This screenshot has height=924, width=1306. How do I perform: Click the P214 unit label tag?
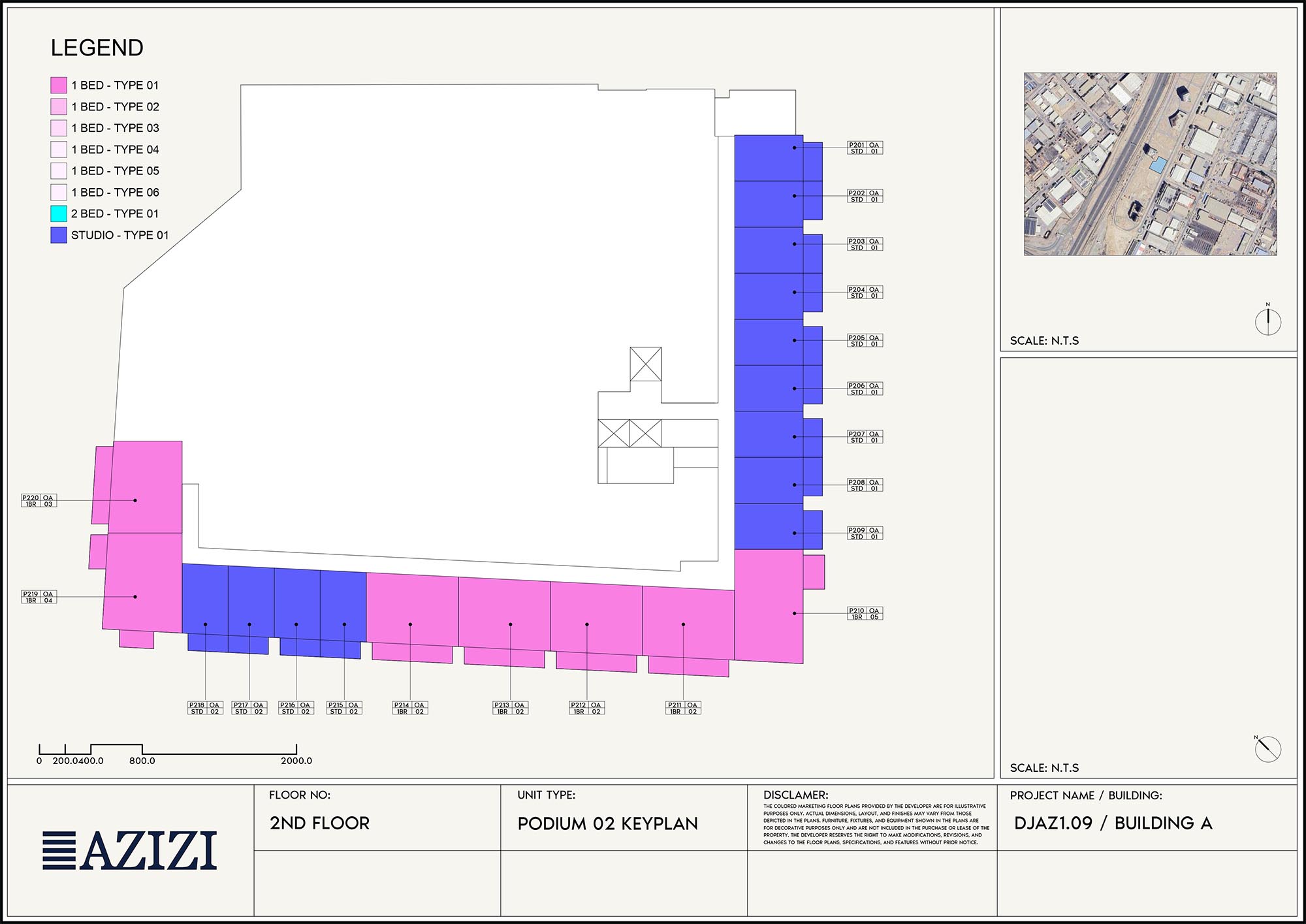410,709
